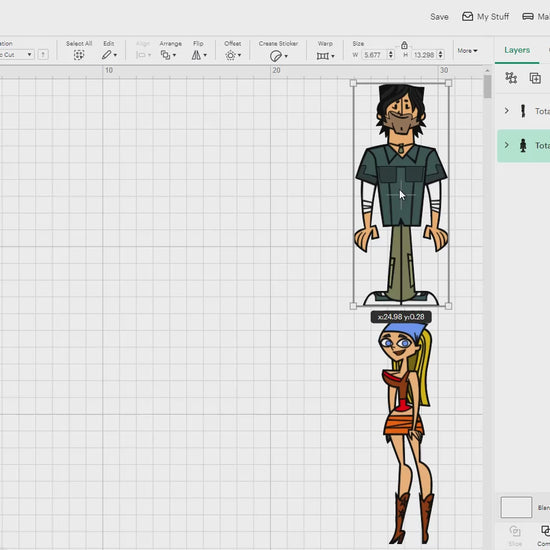Screen dimensions: 550x550
Task: Open the Offset tool
Action: point(233,55)
